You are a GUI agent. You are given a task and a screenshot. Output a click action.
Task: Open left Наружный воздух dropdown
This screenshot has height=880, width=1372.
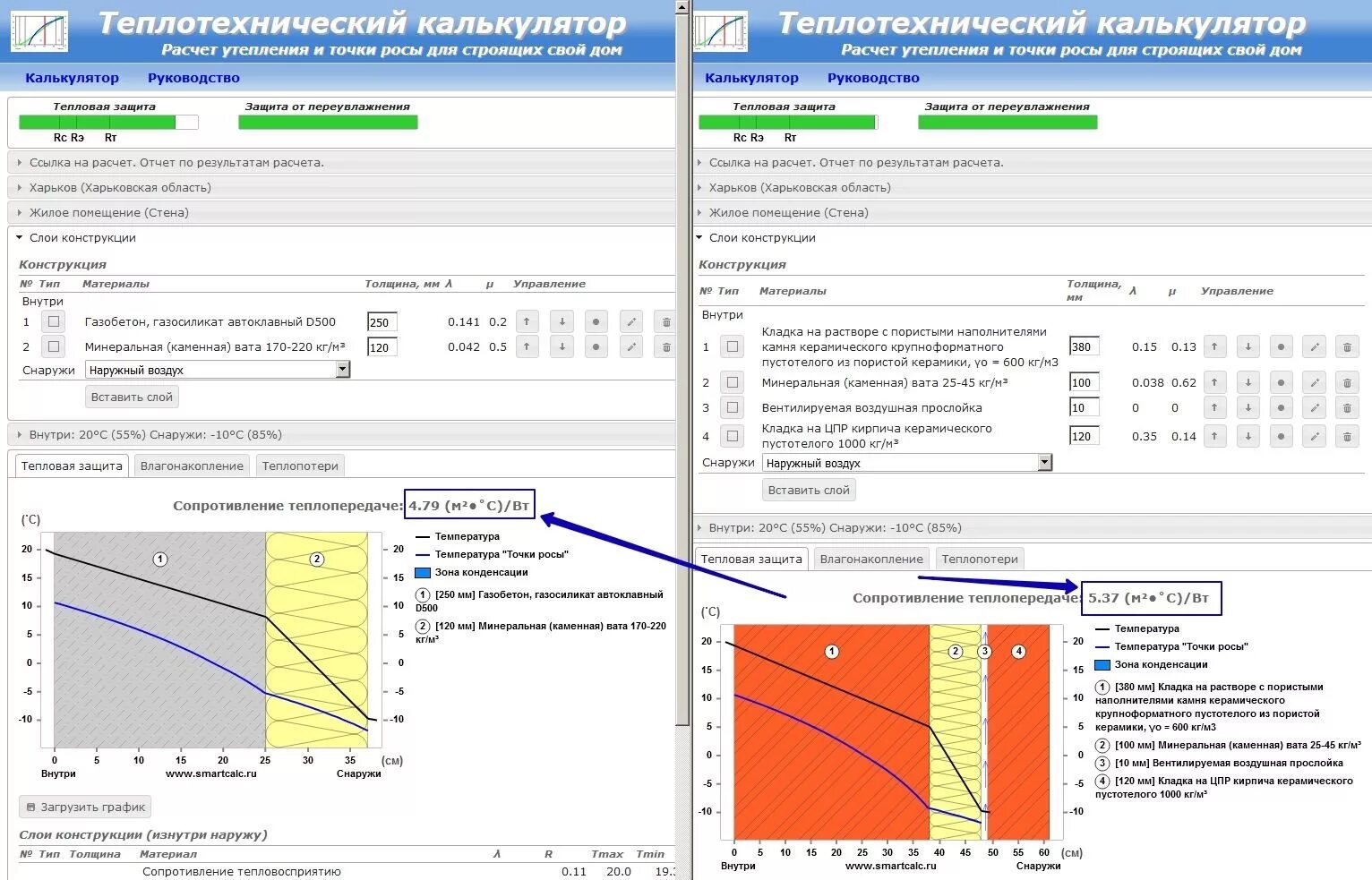(218, 370)
